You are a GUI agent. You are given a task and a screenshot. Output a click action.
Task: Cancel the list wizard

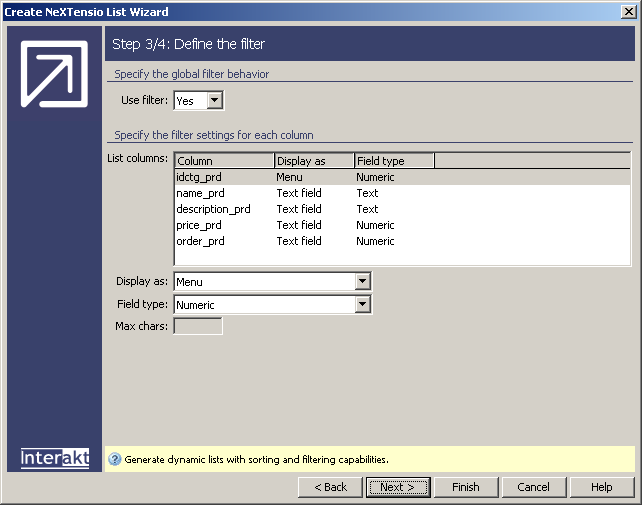pos(533,487)
